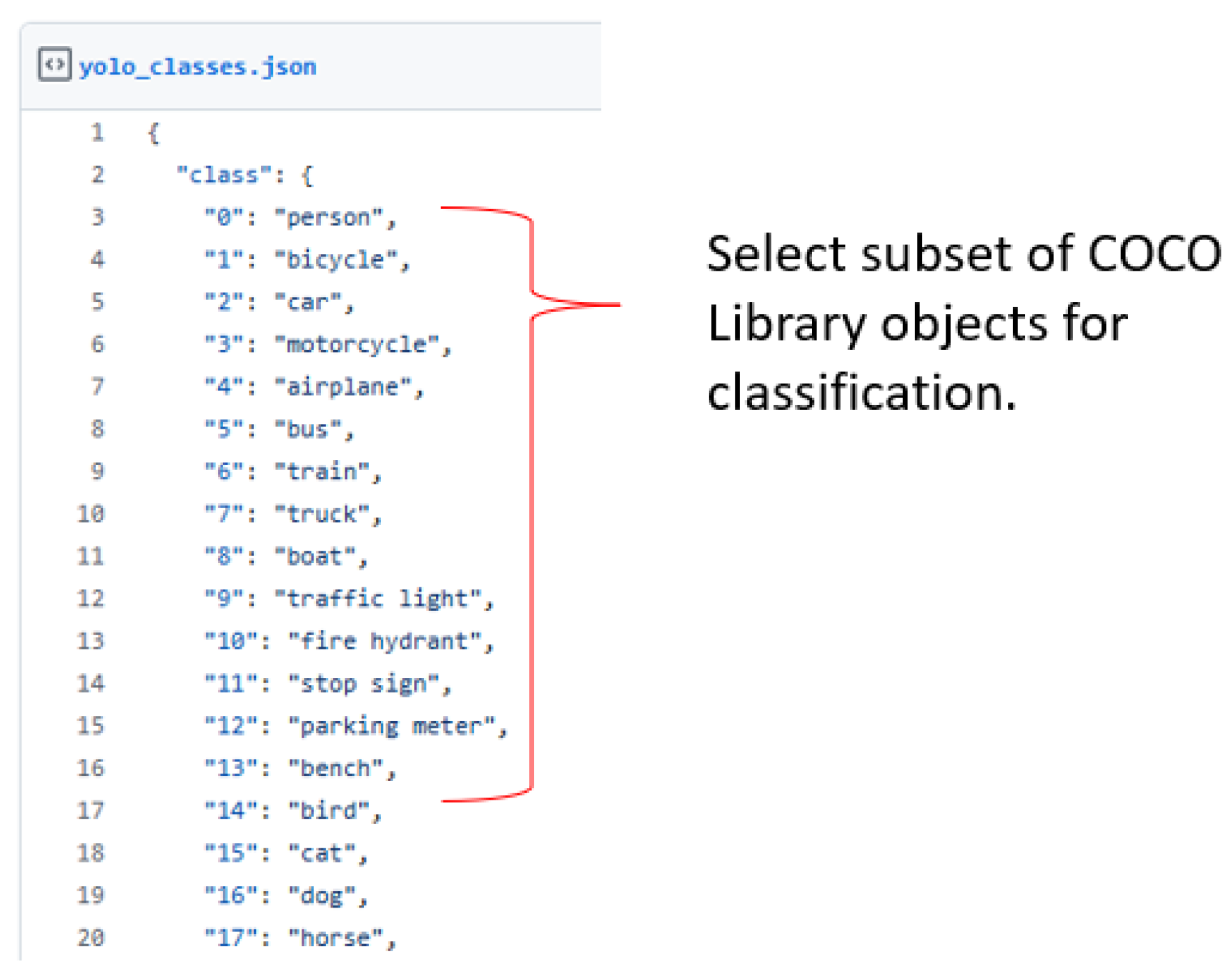
Task: Highlight line number 7 in the gutter
Action: [97, 386]
